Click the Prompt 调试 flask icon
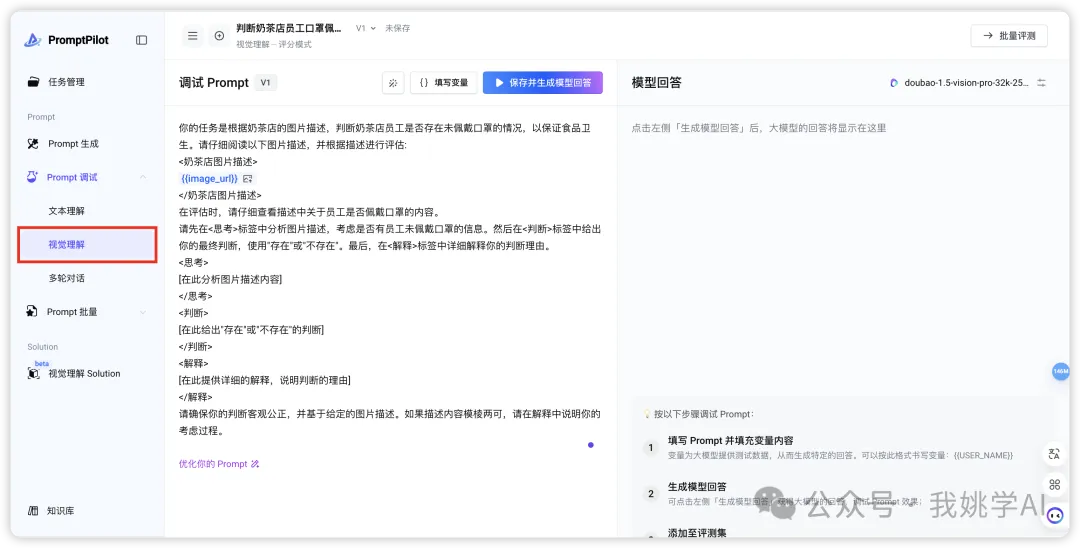This screenshot has height=548, width=1080. coord(32,177)
